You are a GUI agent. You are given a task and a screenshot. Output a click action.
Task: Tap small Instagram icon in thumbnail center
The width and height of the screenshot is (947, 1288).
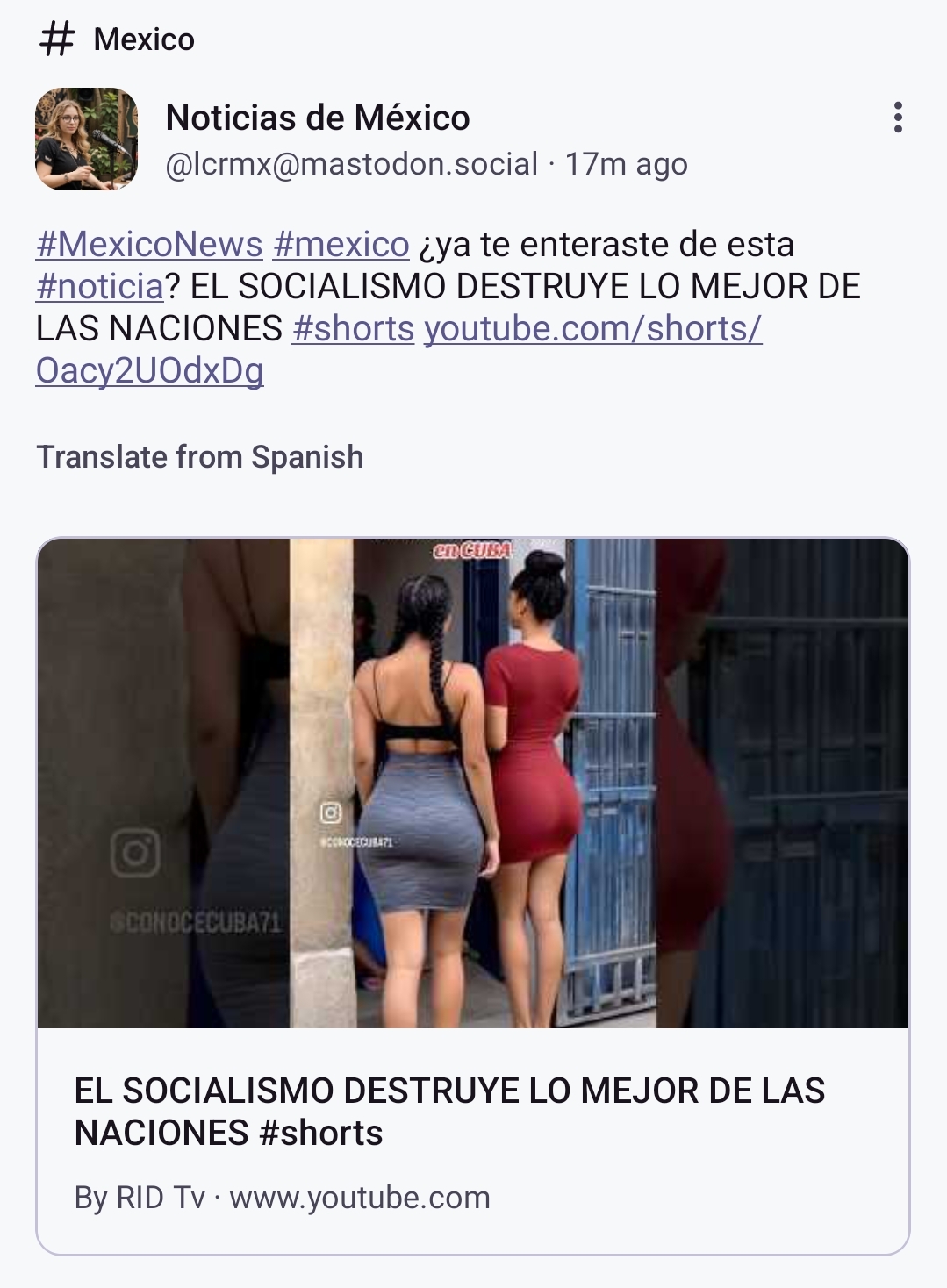click(331, 813)
